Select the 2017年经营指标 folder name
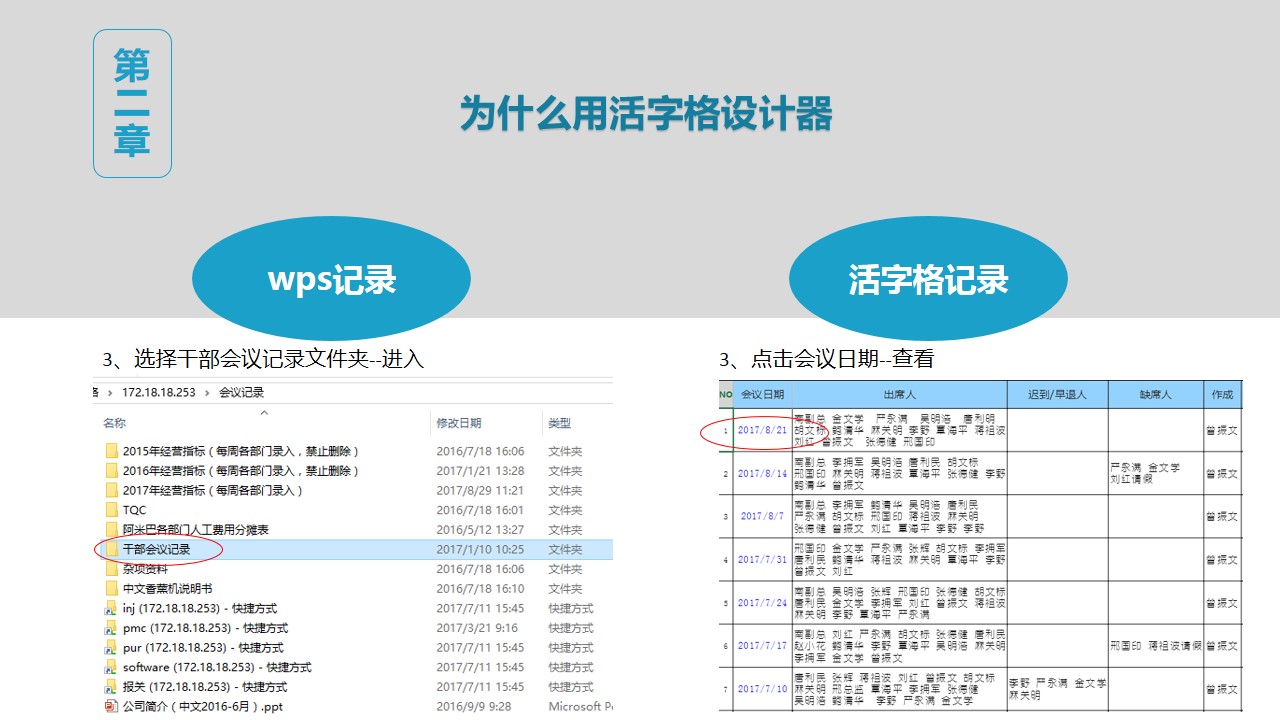This screenshot has height=720, width=1280. 212,490
